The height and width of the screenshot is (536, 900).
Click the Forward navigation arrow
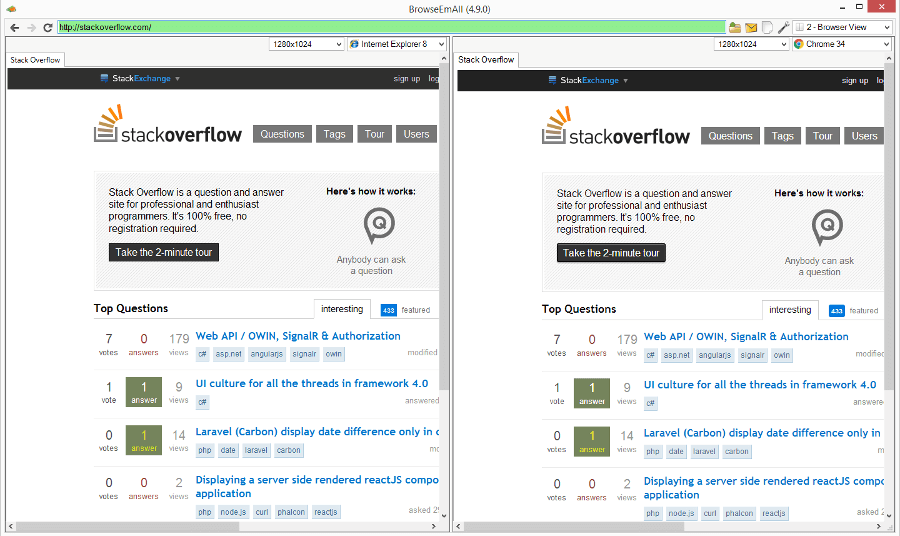click(32, 28)
